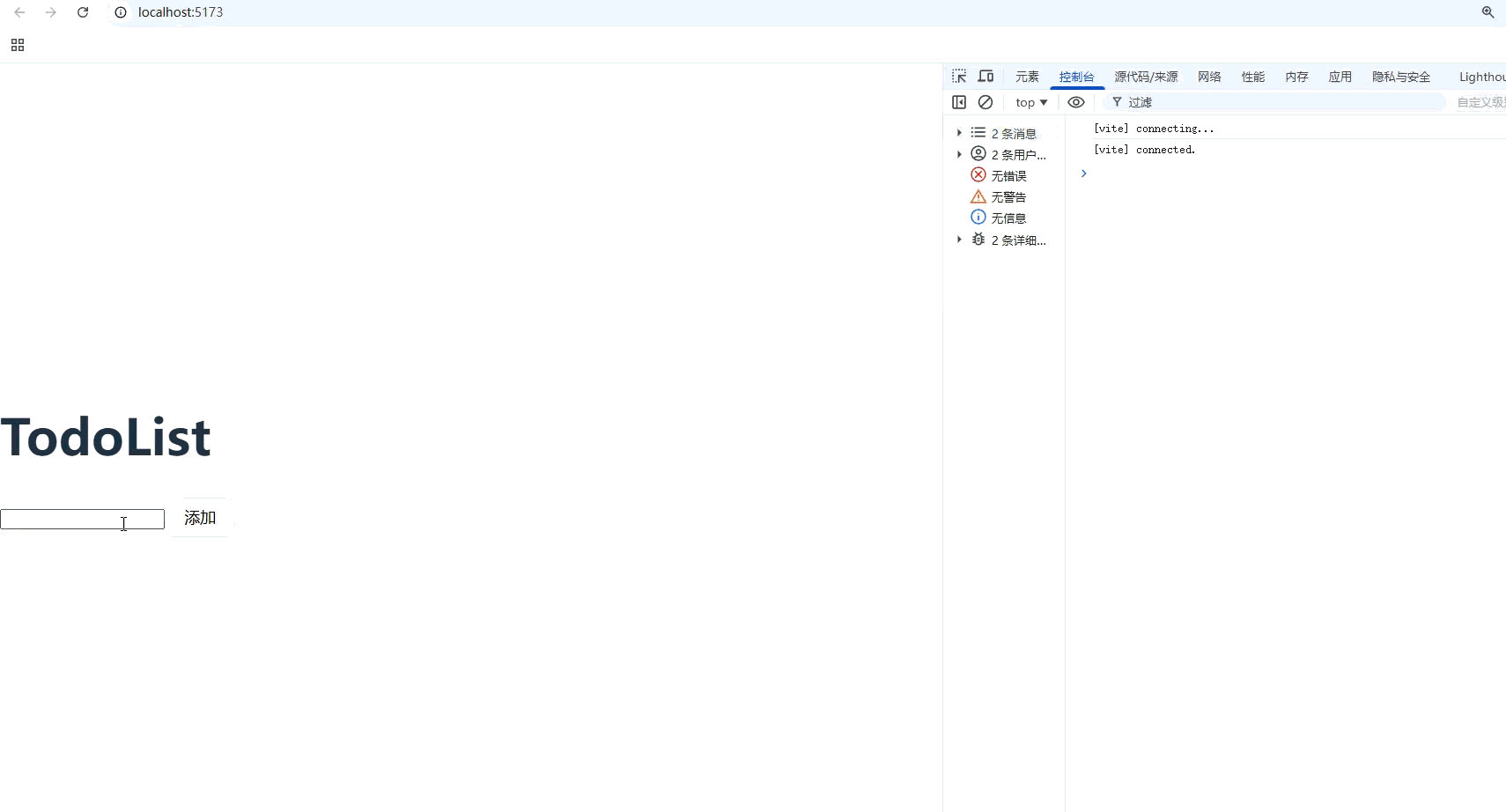This screenshot has height=812, width=1506.
Task: Open the 内存 tab
Action: (1296, 77)
